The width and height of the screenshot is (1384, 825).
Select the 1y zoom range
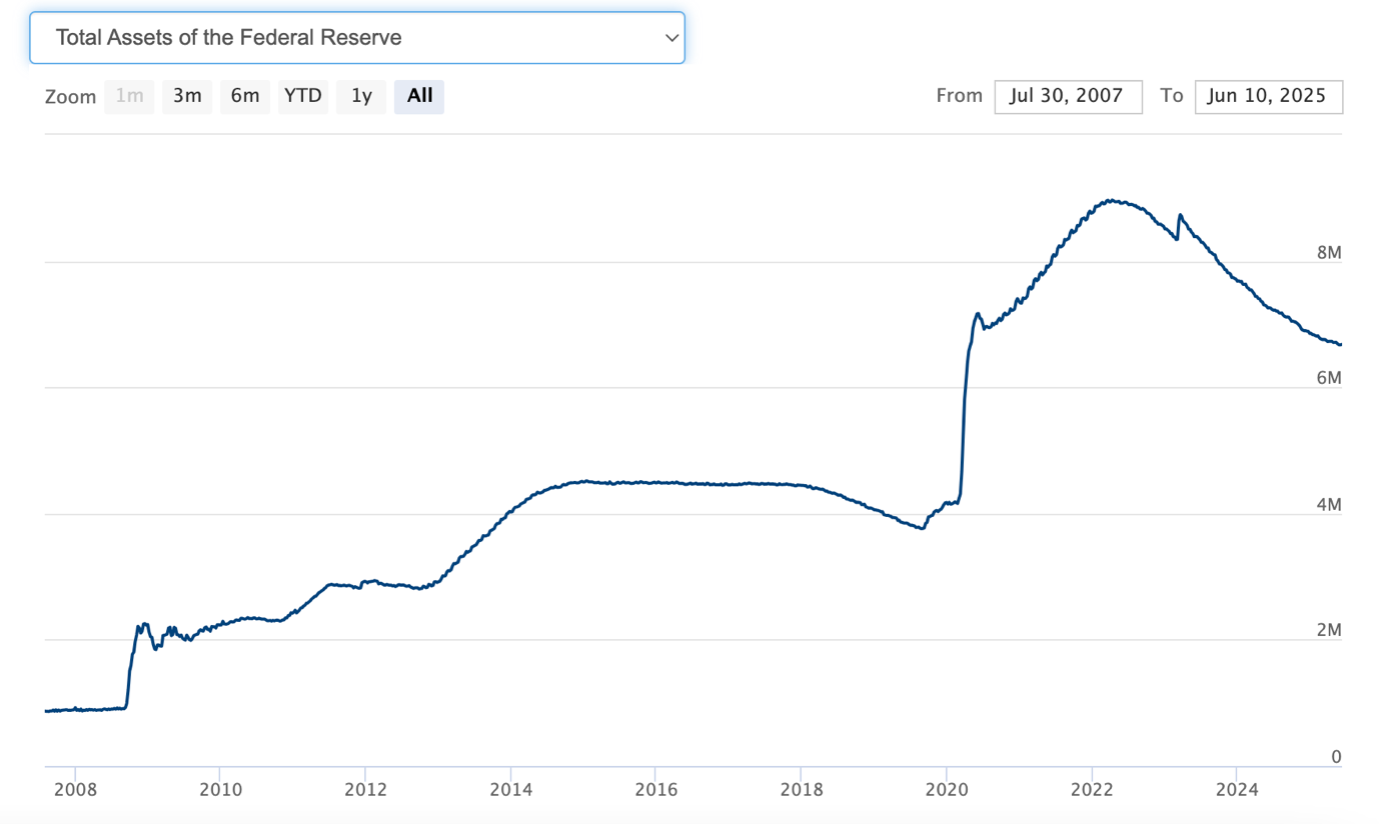(x=361, y=96)
